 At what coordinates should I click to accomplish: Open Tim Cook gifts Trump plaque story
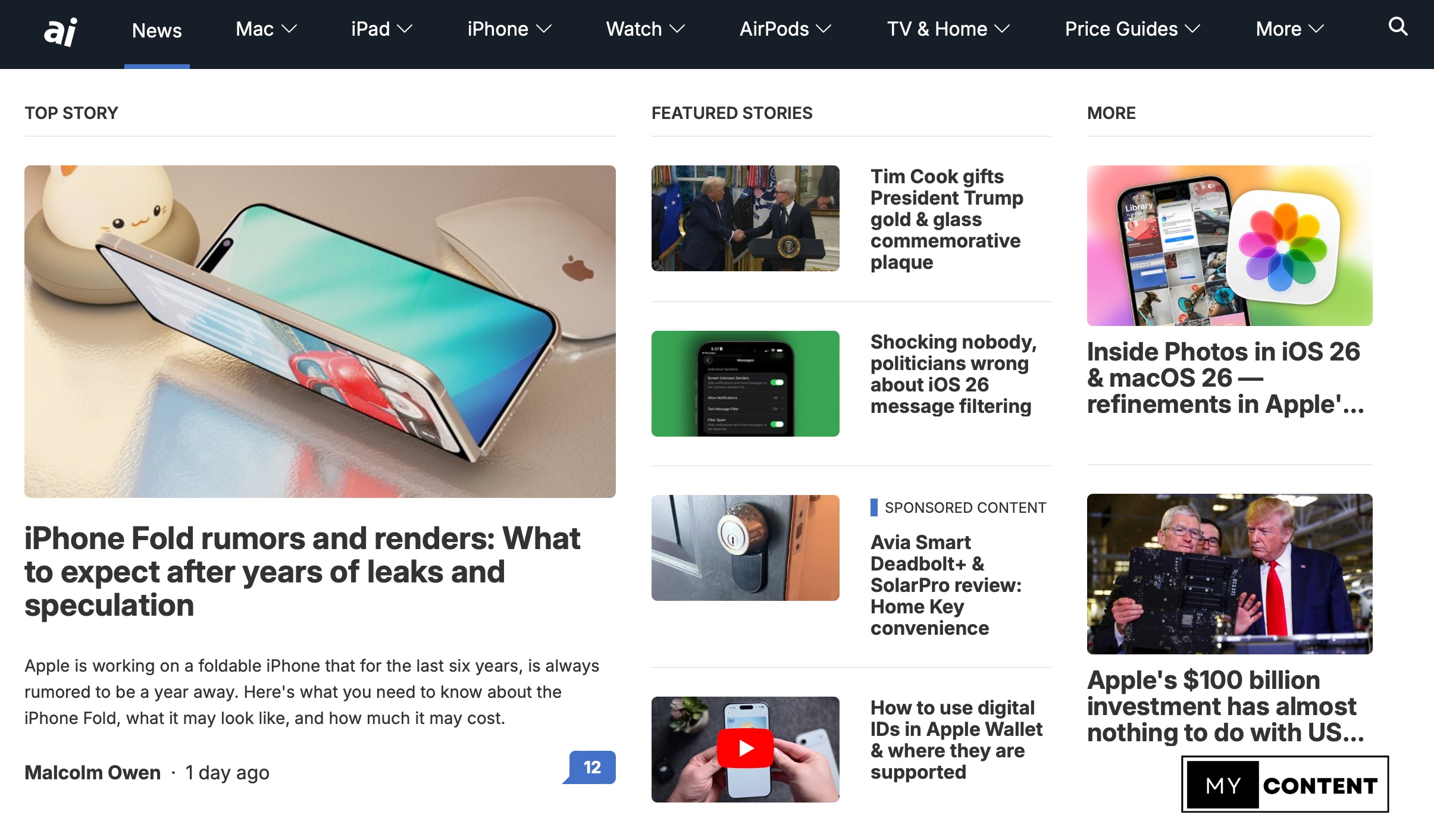click(x=947, y=219)
